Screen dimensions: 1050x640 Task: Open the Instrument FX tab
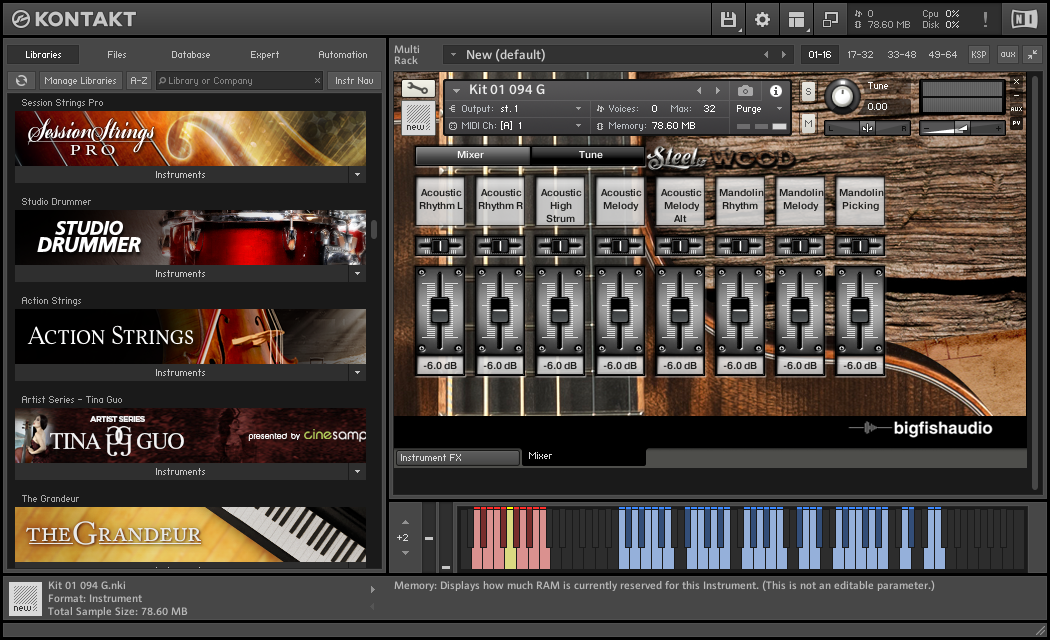(456, 458)
